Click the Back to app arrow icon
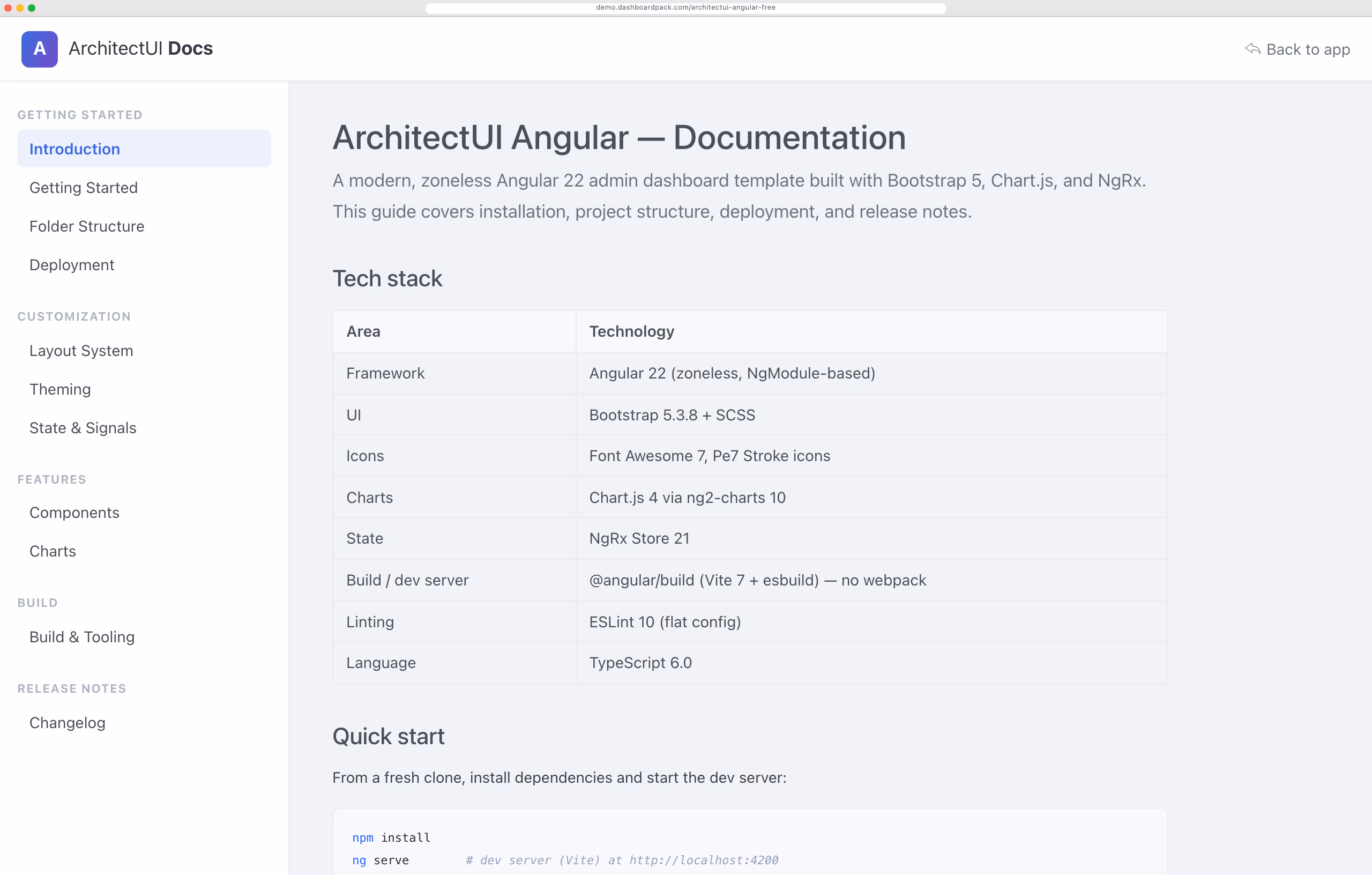Screen dimensions: 1372x875 click(x=1252, y=49)
